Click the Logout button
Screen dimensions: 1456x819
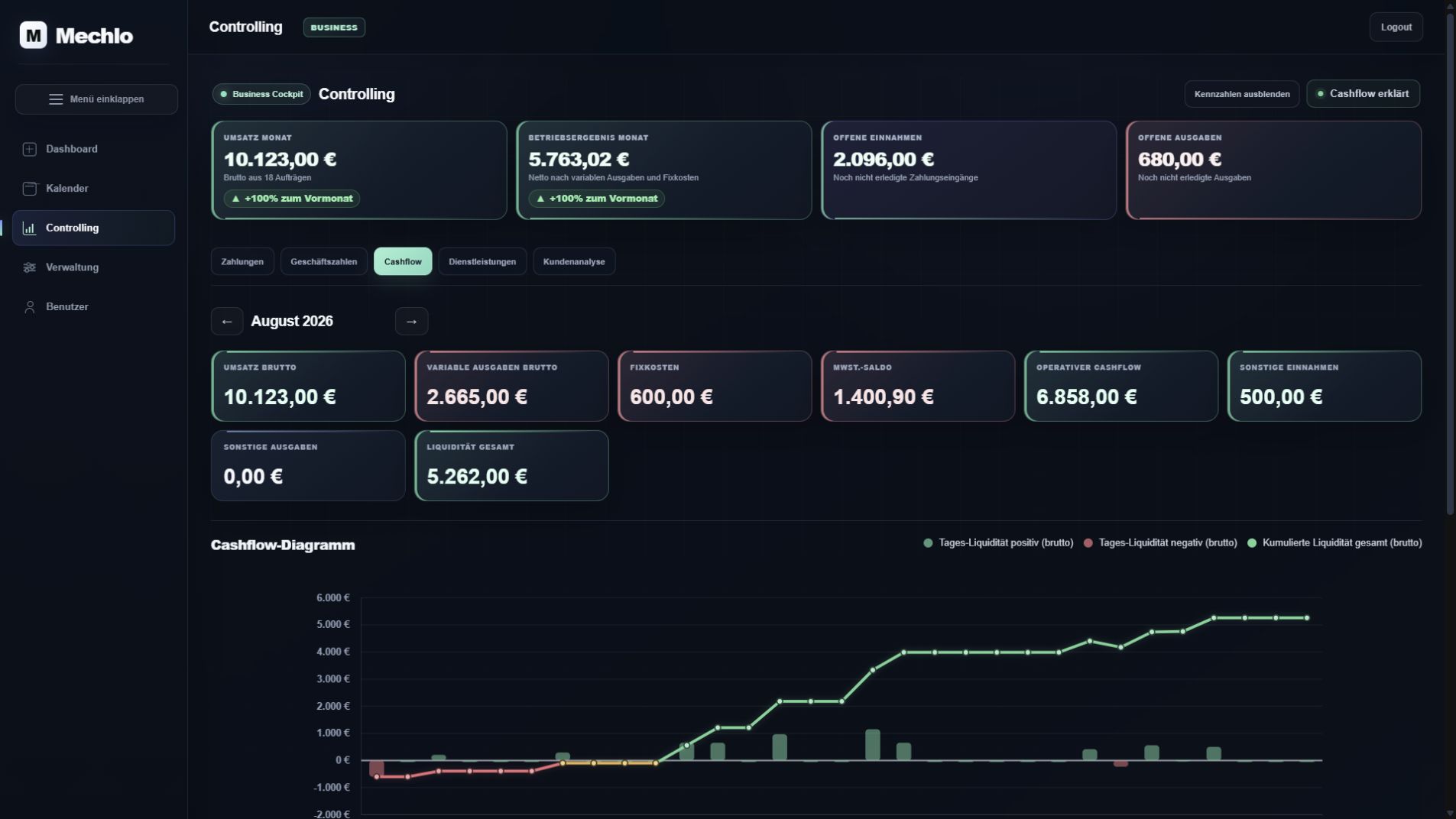coord(1396,28)
